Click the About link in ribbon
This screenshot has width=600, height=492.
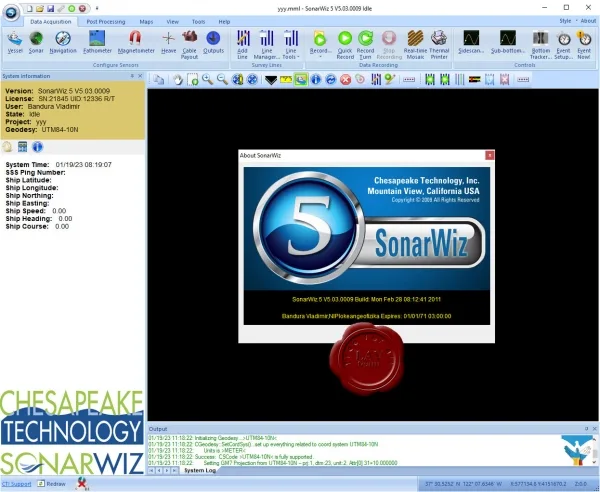(x=588, y=21)
